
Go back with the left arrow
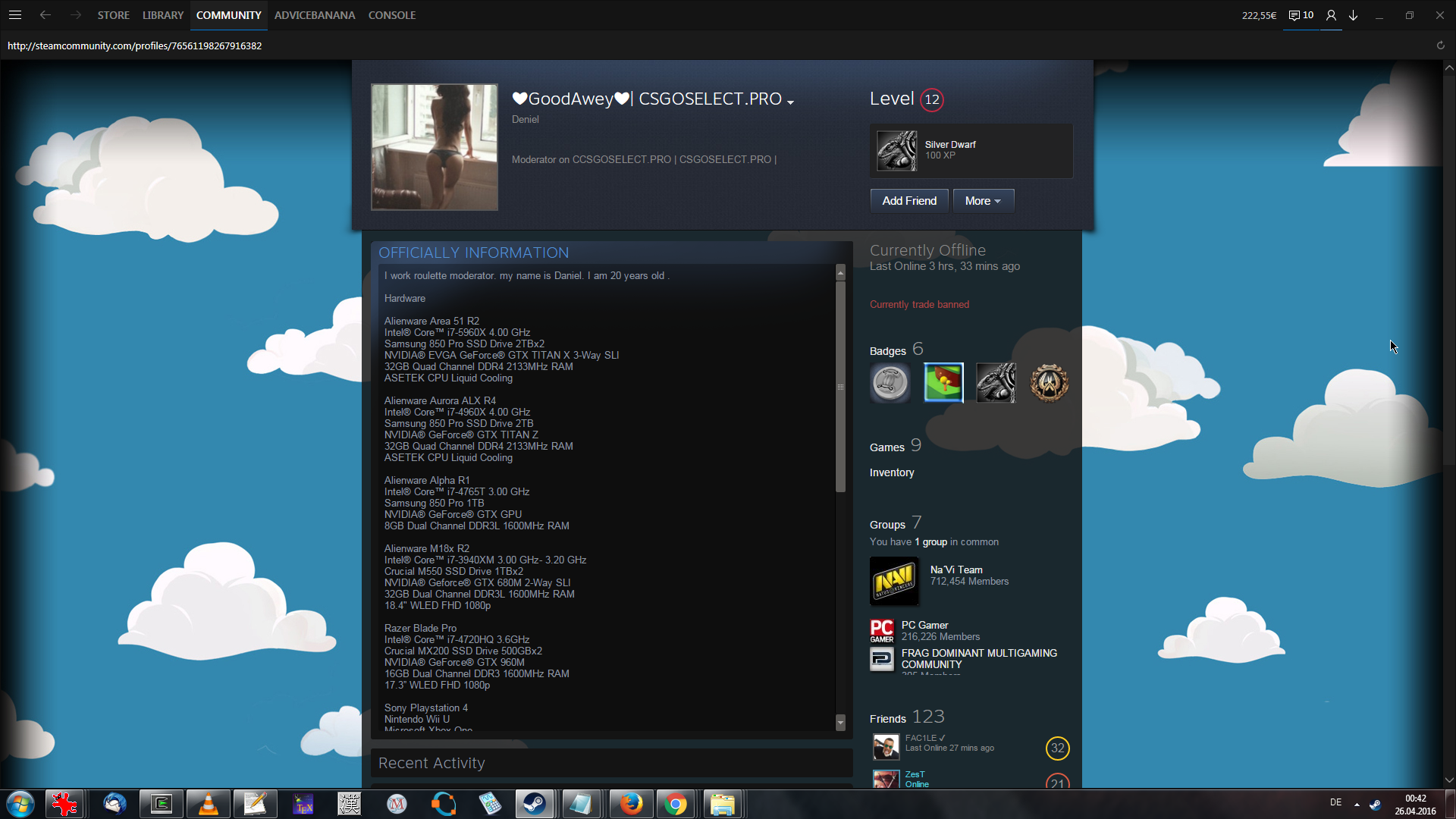(x=45, y=15)
